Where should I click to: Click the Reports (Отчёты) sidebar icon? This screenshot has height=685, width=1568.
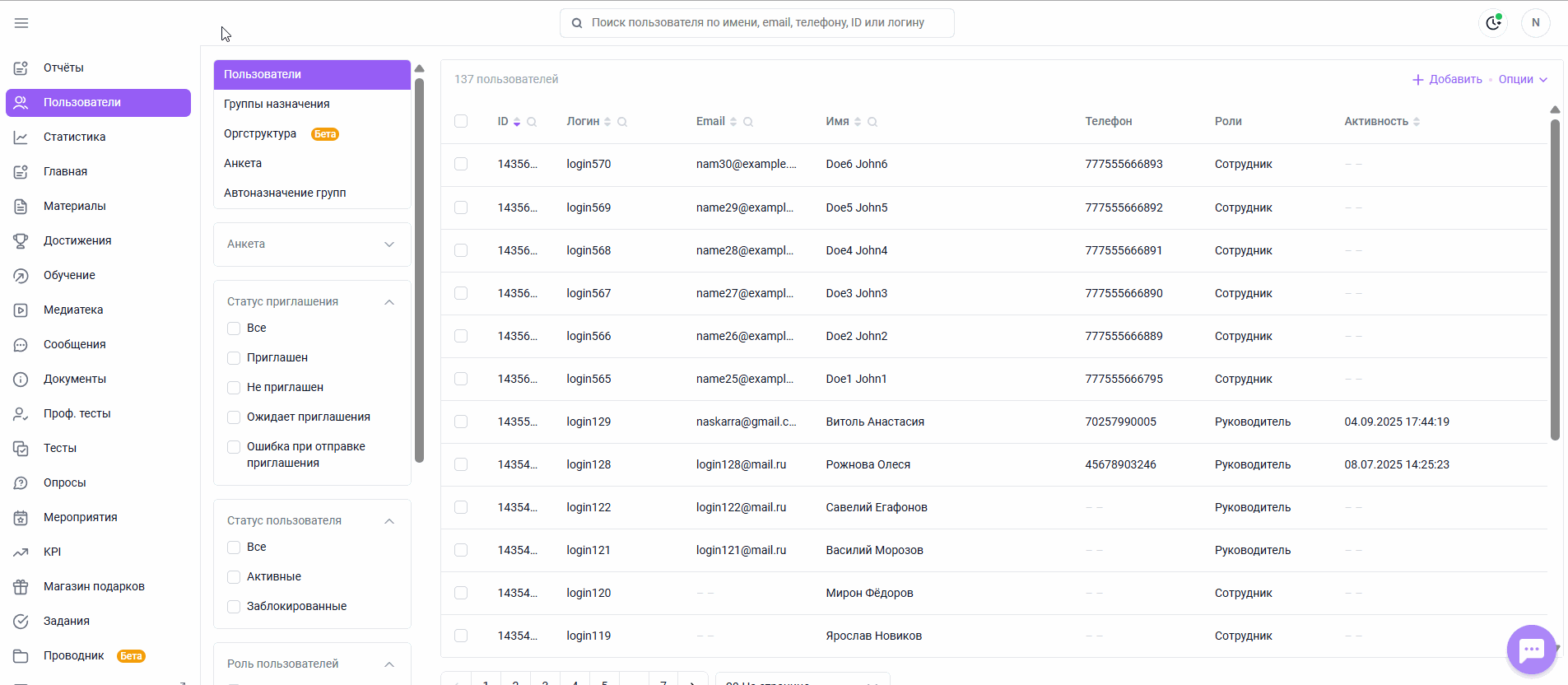tap(21, 68)
